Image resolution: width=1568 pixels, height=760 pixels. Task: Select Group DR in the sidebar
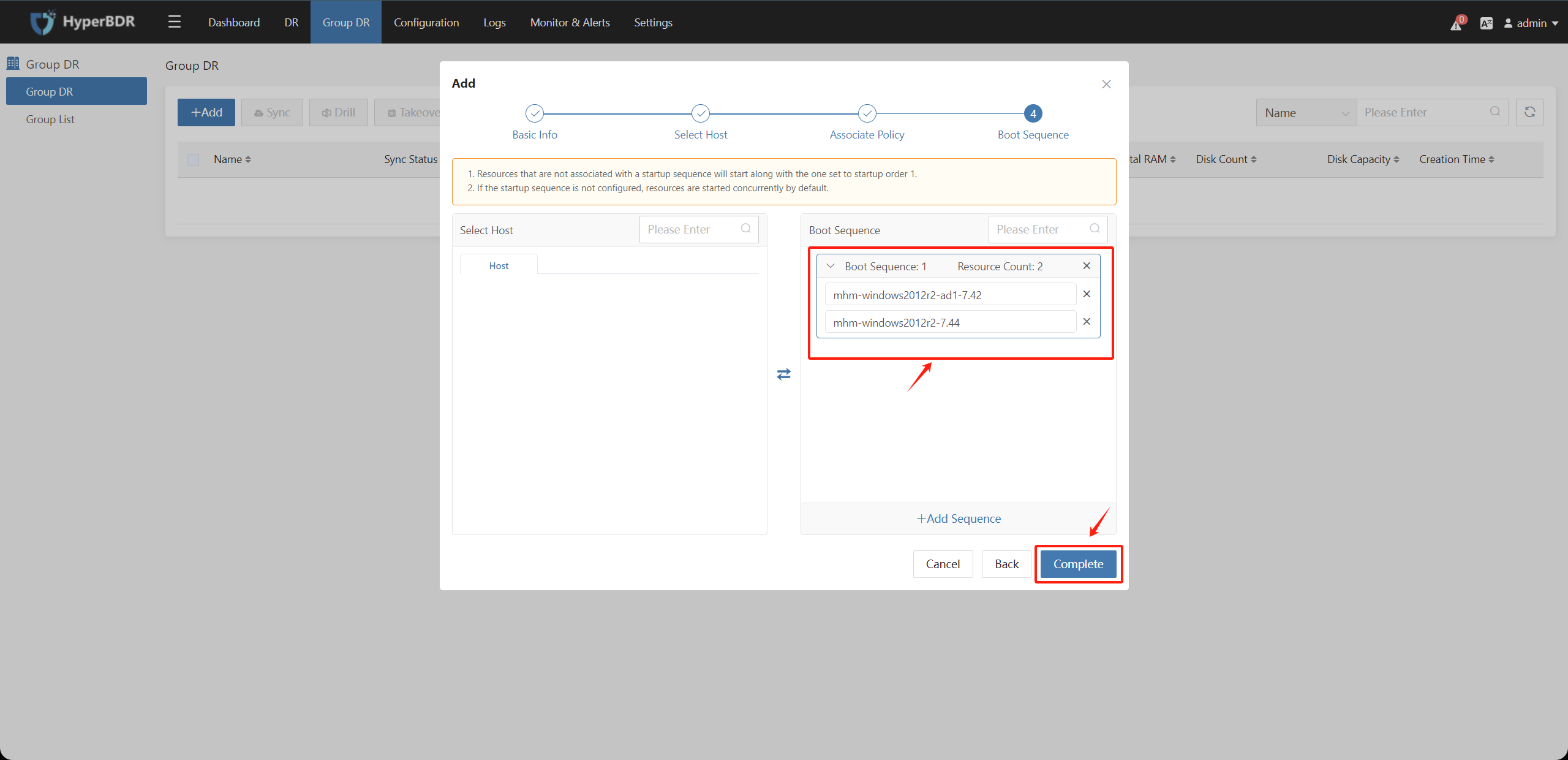[x=77, y=91]
